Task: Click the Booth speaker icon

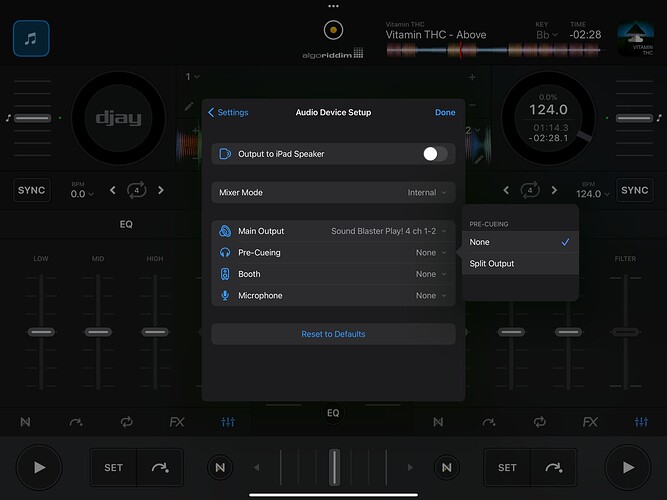Action: click(225, 274)
